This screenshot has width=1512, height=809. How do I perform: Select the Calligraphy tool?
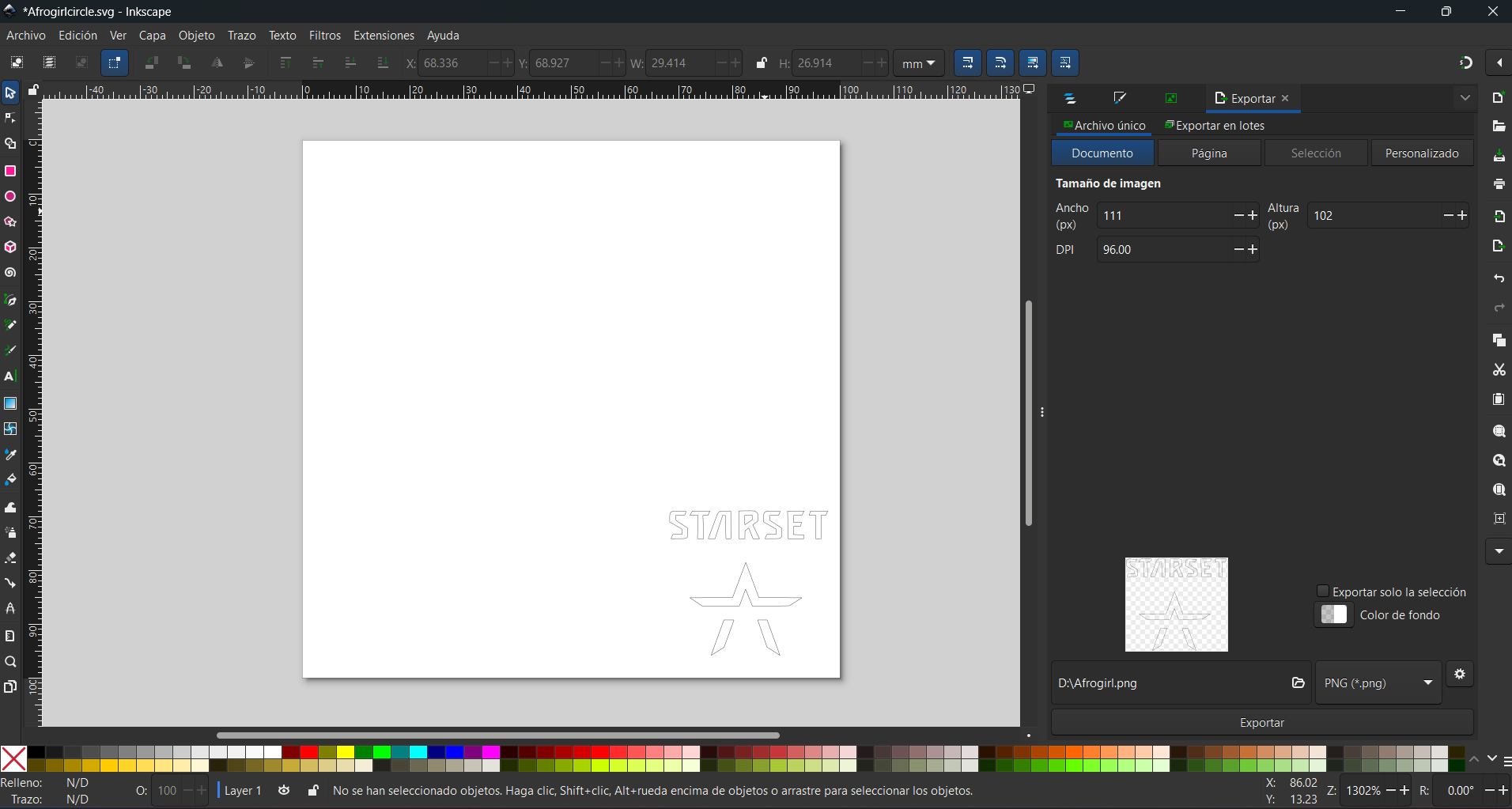point(10,350)
